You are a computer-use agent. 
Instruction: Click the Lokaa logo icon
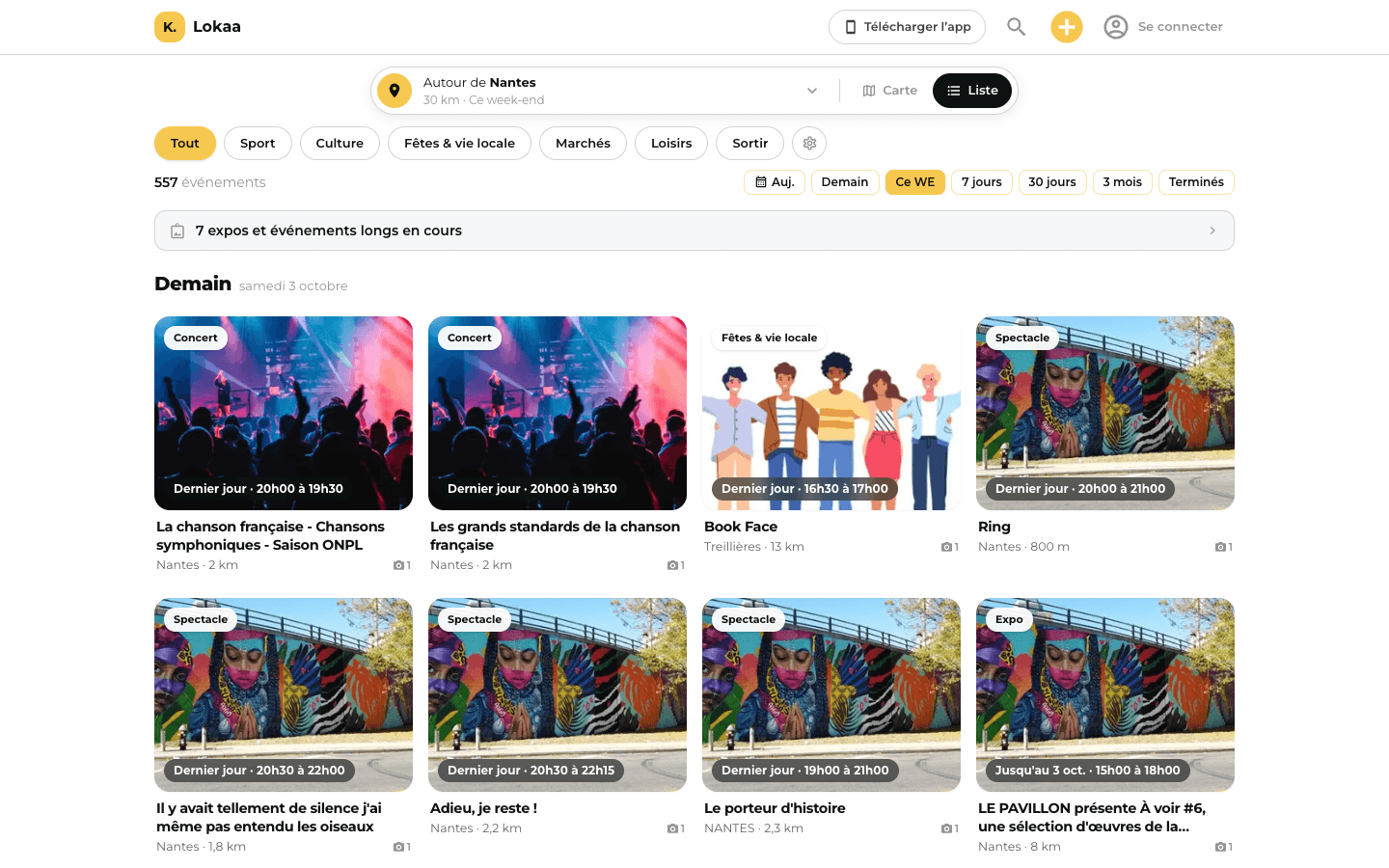[170, 27]
